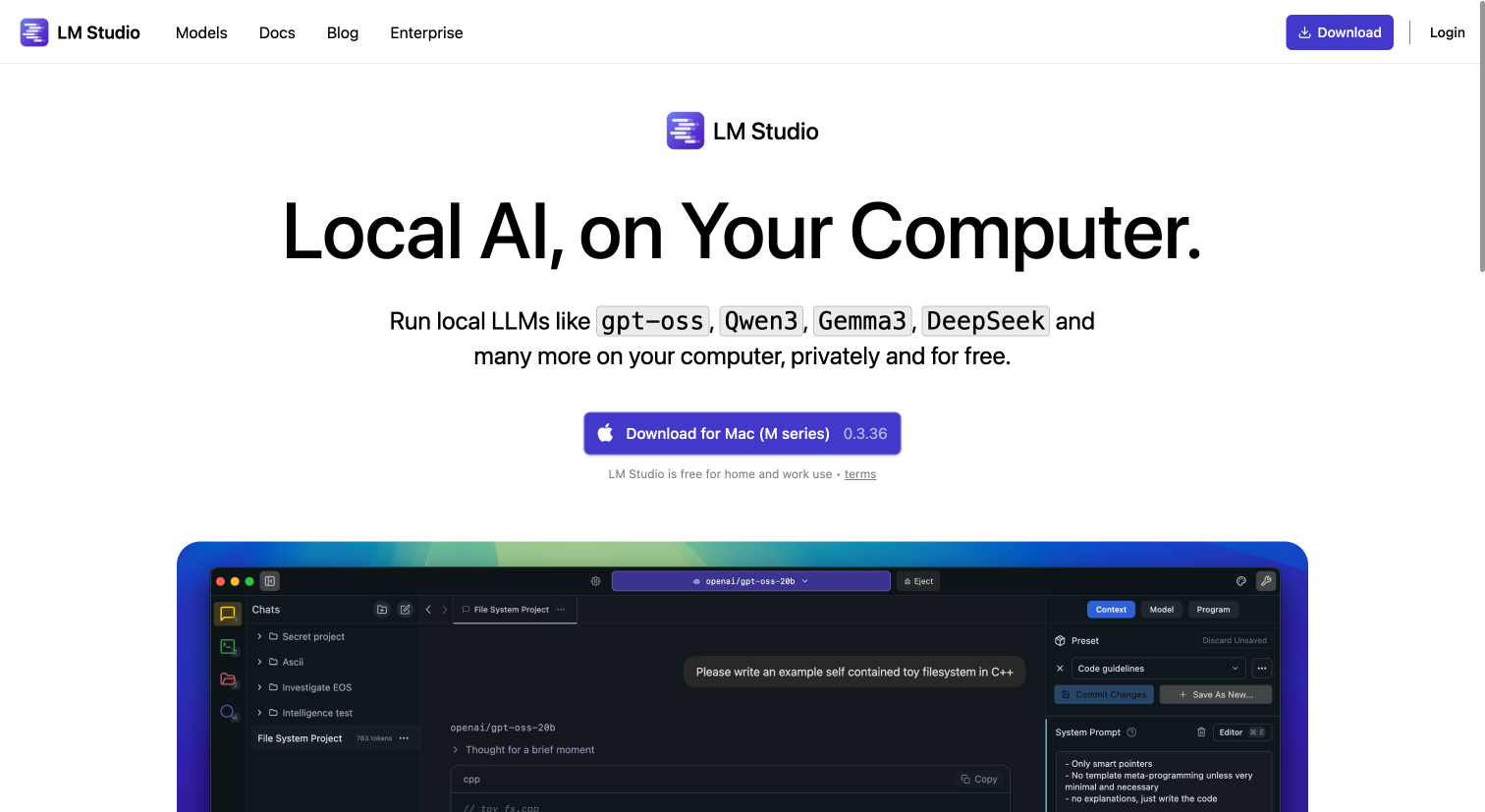Open the theme palette icon
The height and width of the screenshot is (812, 1485).
tap(1240, 581)
